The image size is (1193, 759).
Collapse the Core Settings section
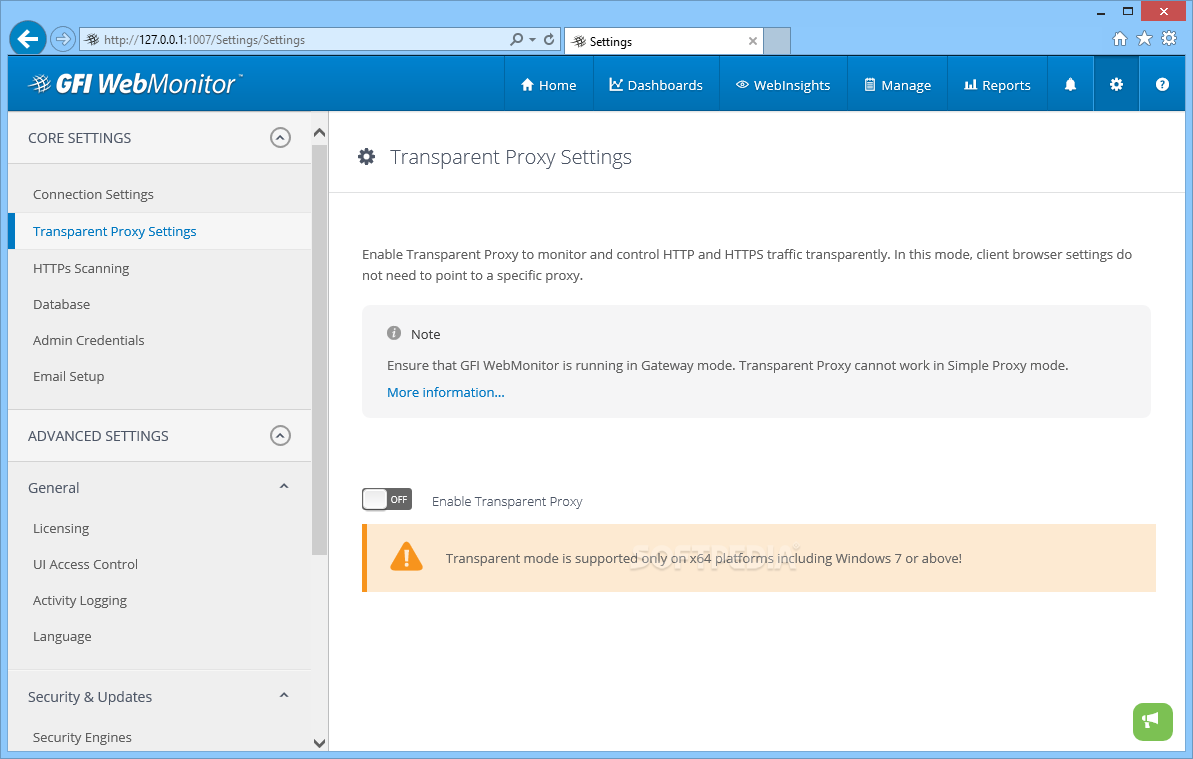click(281, 138)
